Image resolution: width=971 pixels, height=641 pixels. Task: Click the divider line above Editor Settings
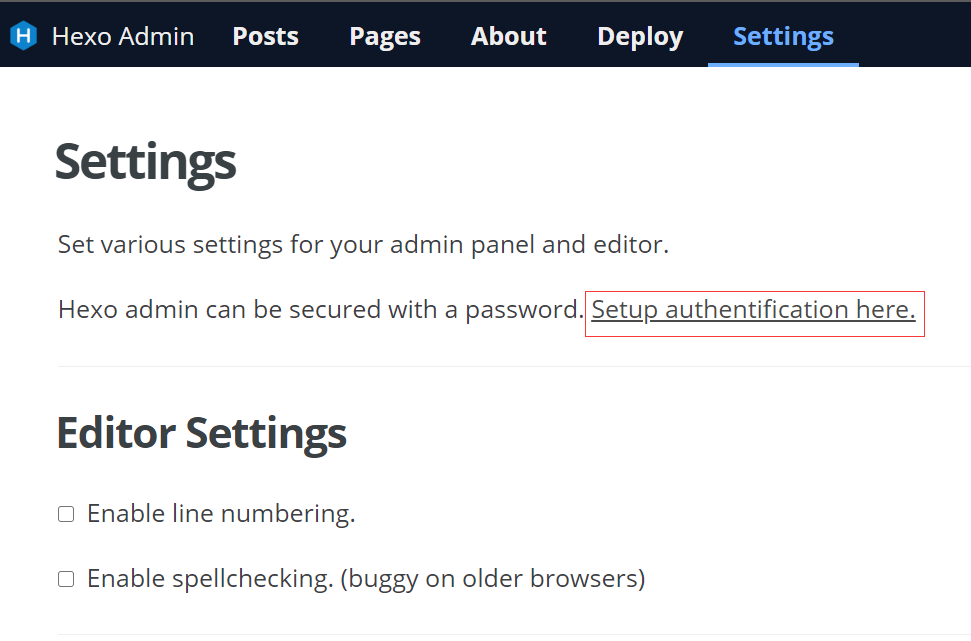point(500,367)
